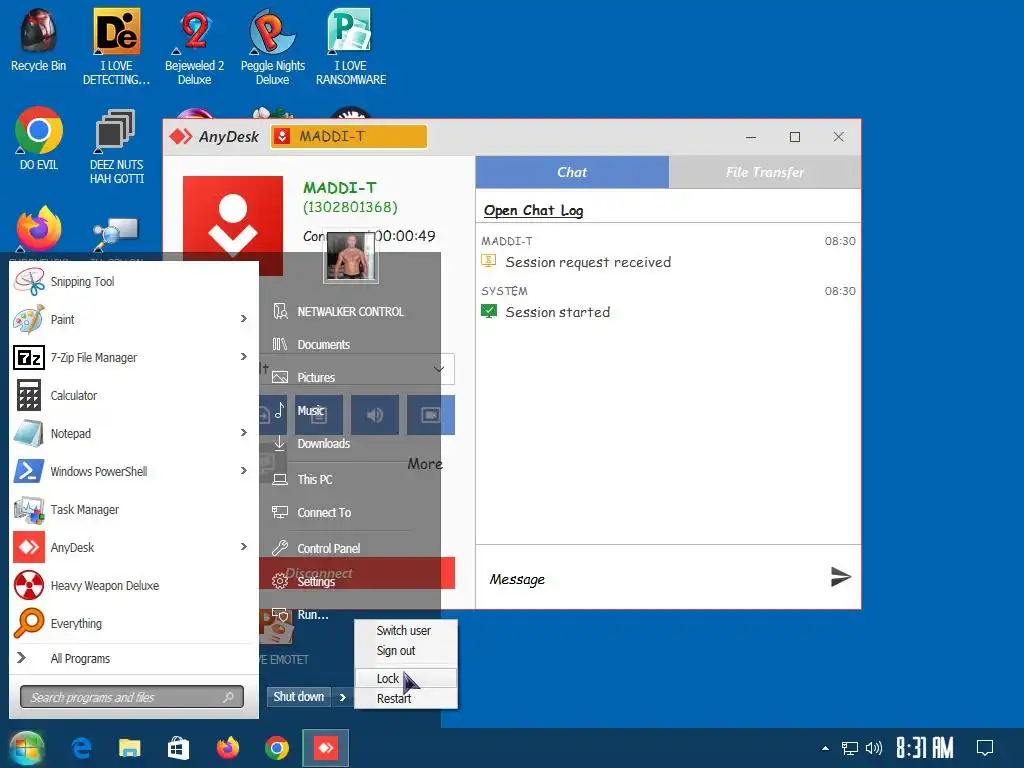
Task: Open Microsoft Store in taskbar
Action: click(178, 748)
